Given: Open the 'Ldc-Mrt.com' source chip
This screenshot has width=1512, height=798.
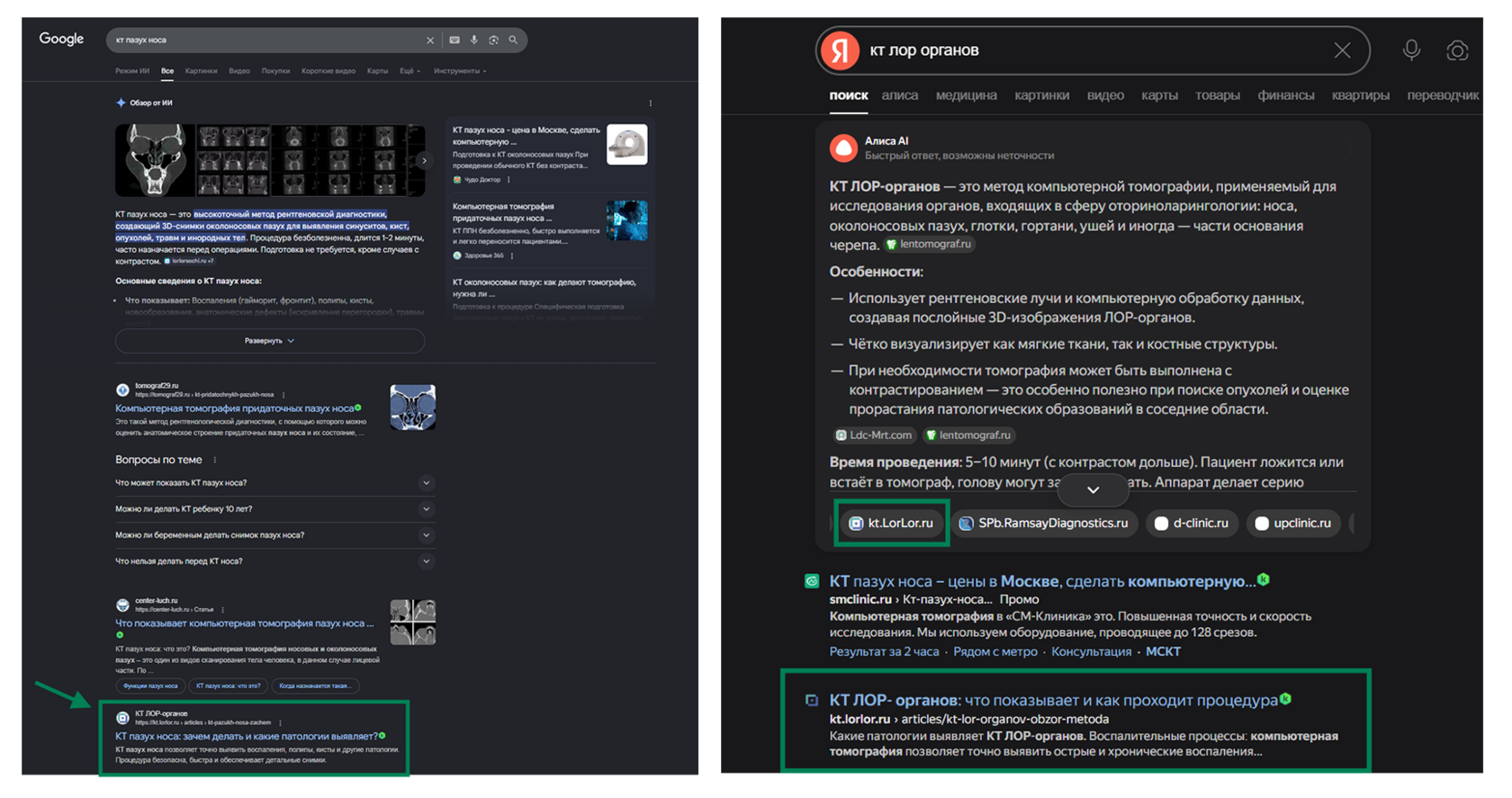Looking at the screenshot, I should click(x=874, y=435).
